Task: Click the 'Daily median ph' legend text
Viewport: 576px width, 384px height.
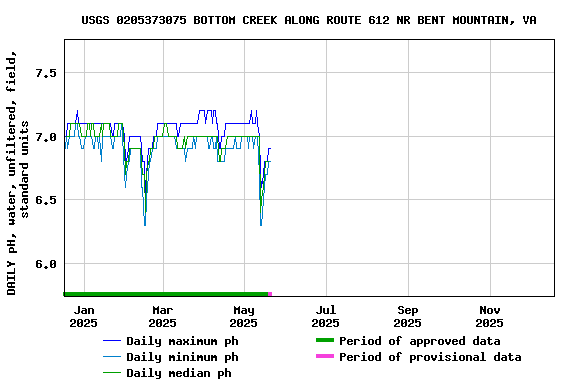Action: (179, 373)
